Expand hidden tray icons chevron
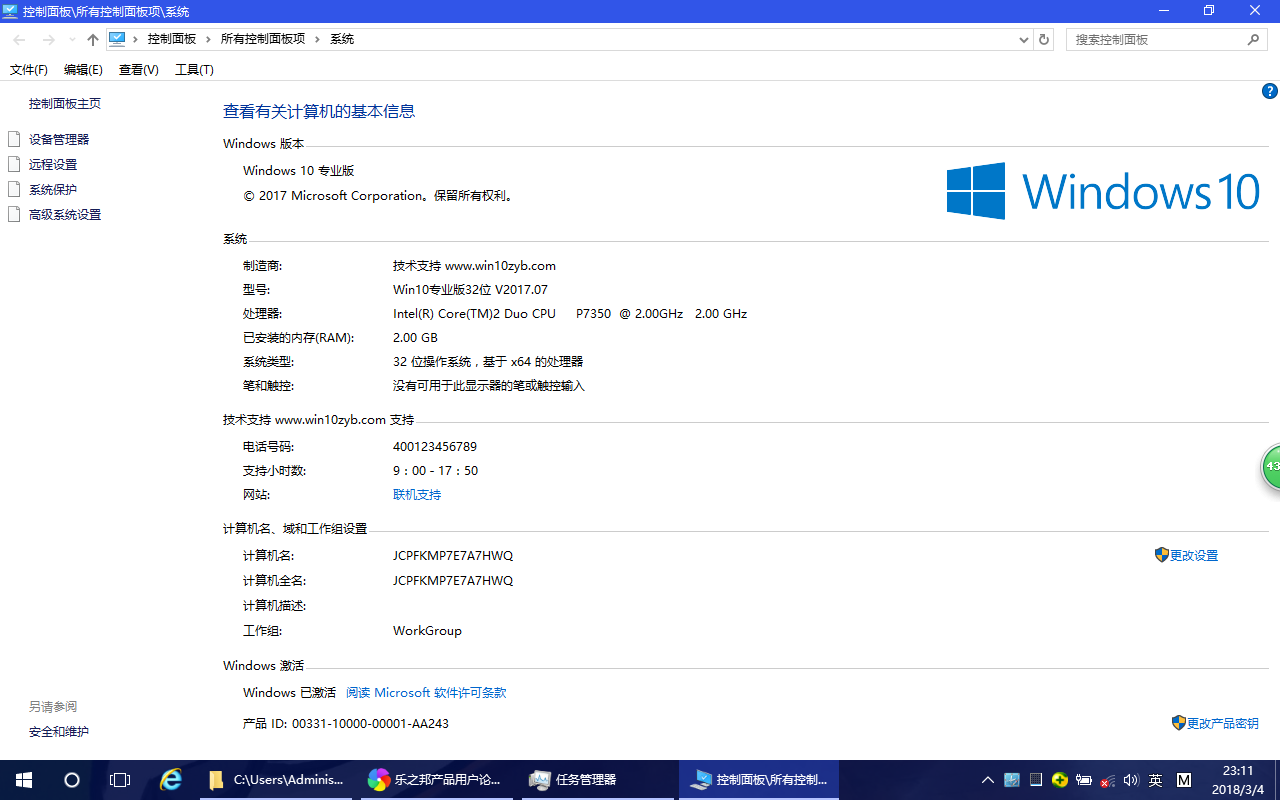Image resolution: width=1280 pixels, height=800 pixels. pyautogui.click(x=987, y=779)
